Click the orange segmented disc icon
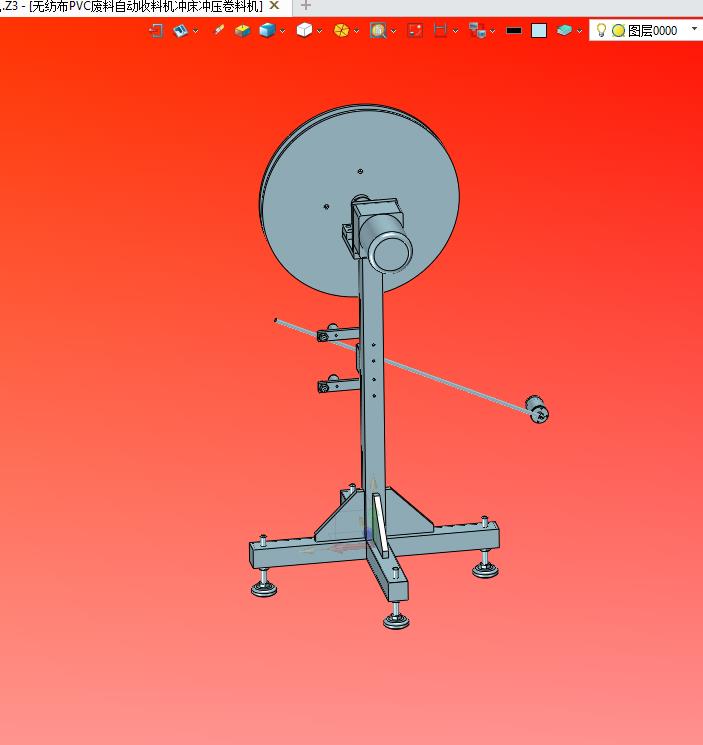703x745 pixels. coord(342,31)
